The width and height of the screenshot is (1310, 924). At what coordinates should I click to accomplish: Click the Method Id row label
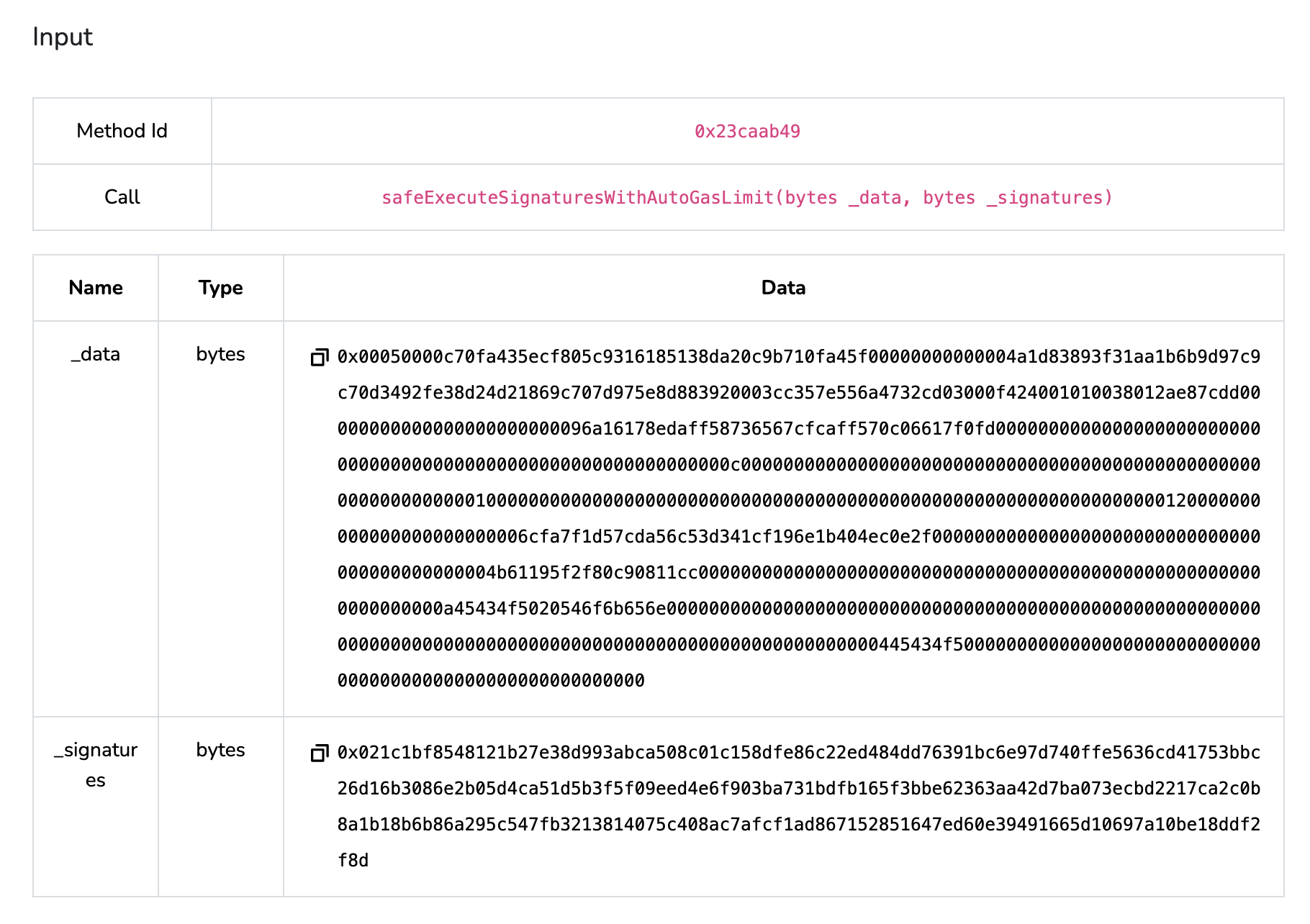[x=122, y=131]
